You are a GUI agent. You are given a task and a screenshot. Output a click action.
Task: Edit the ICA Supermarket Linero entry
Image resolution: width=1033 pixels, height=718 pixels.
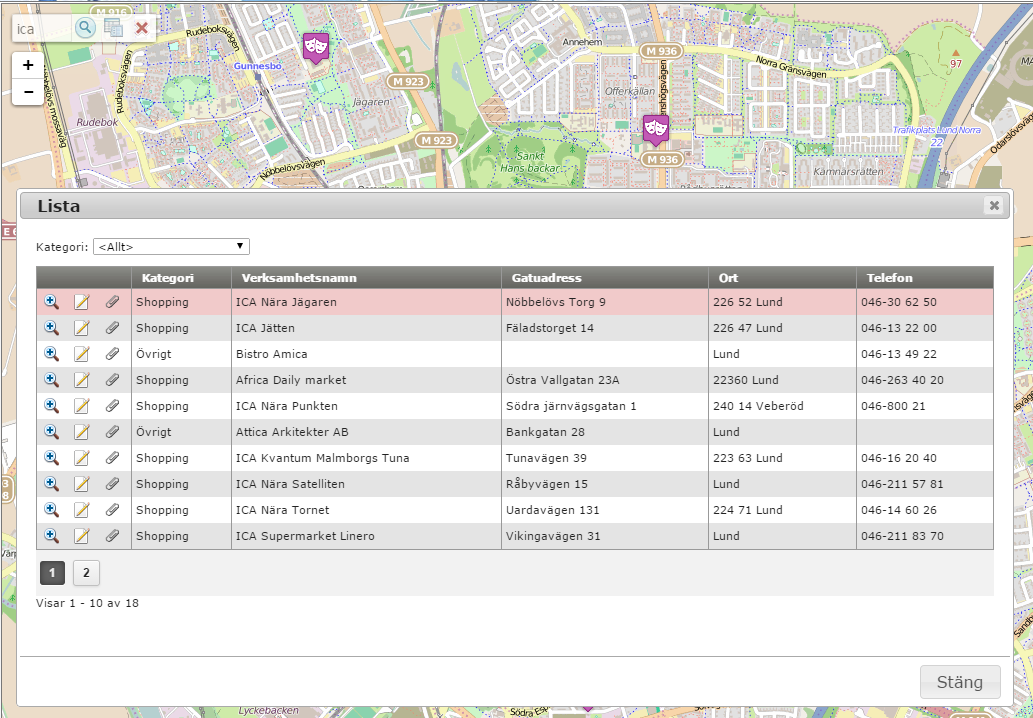coord(82,536)
